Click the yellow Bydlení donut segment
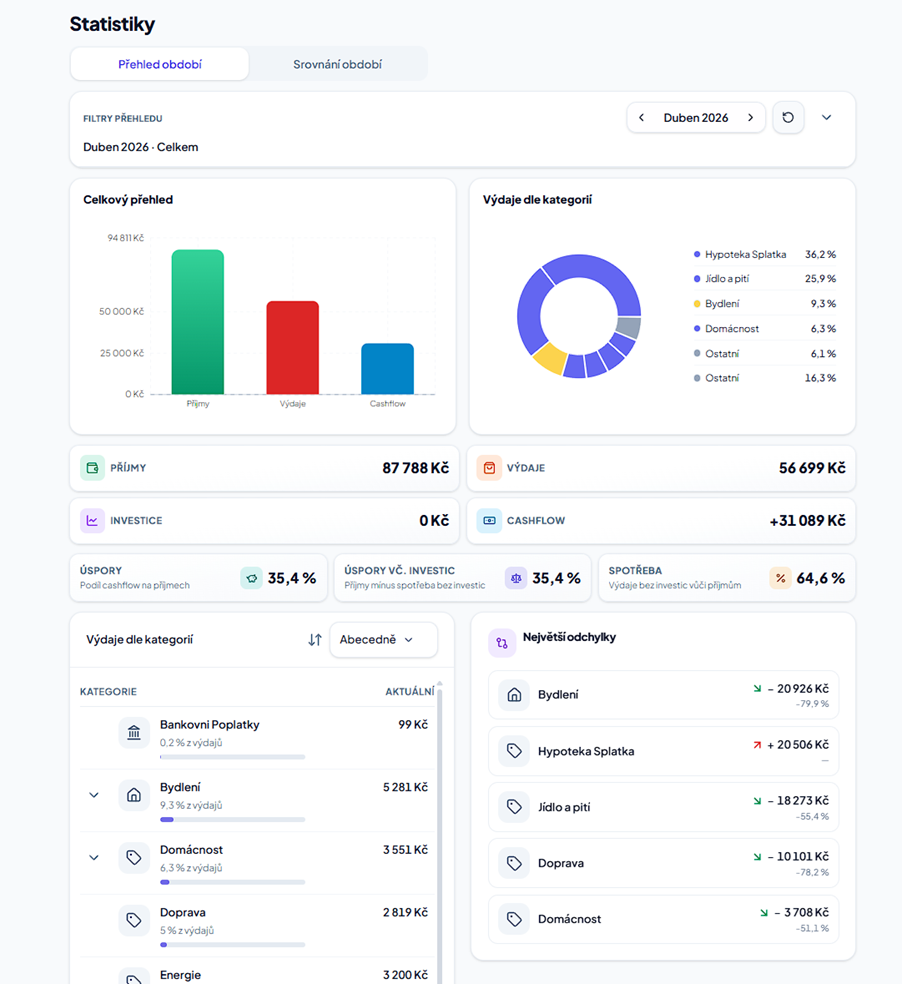The width and height of the screenshot is (902, 984). pos(550,359)
